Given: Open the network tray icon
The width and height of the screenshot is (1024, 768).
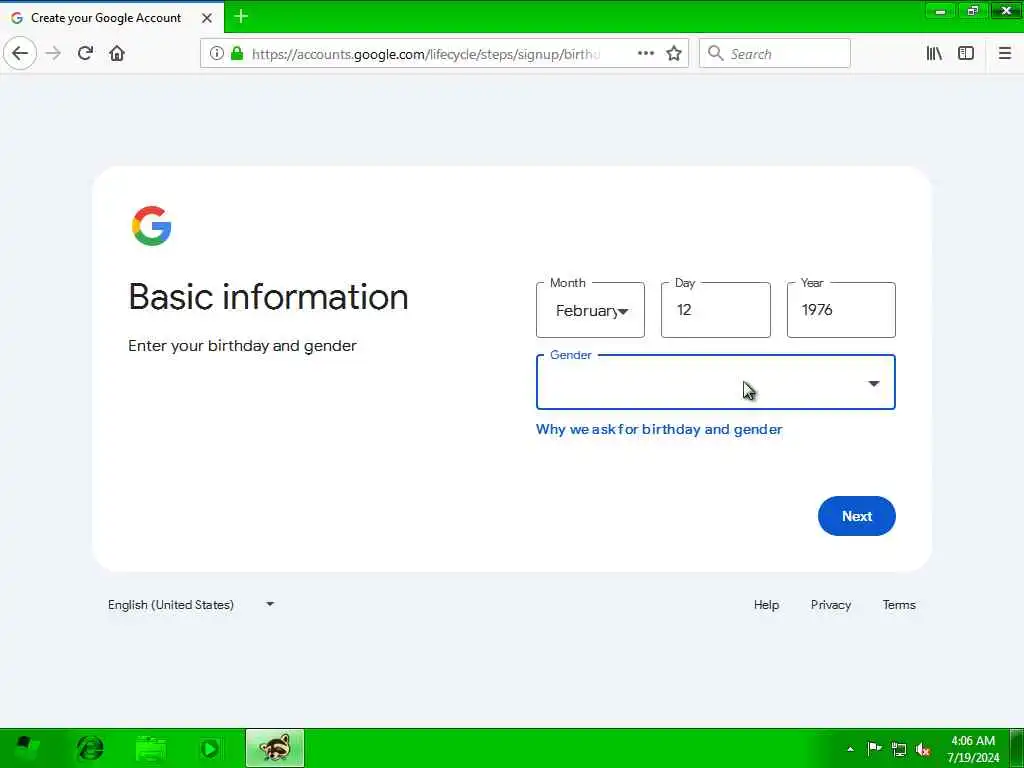Looking at the screenshot, I should 899,749.
